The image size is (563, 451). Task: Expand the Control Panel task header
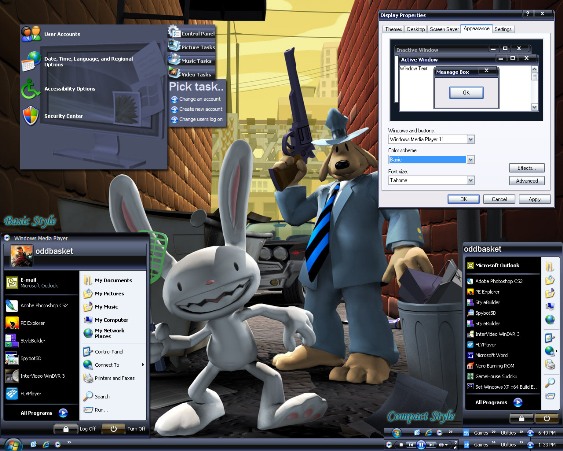coord(191,33)
